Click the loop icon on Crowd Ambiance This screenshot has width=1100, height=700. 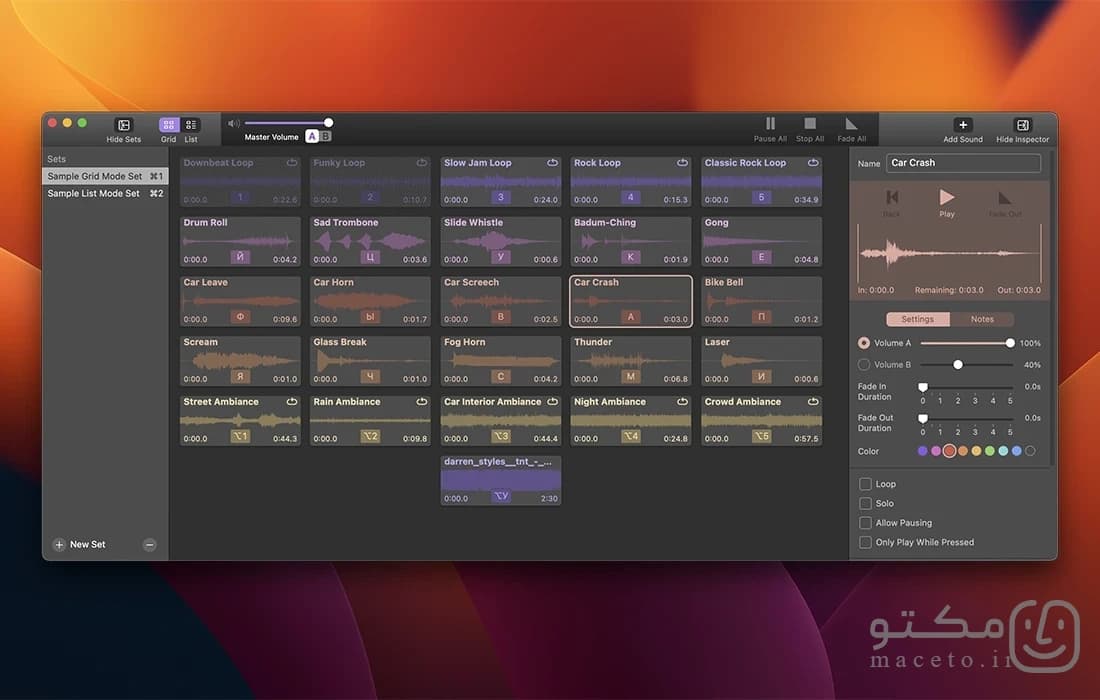[812, 402]
